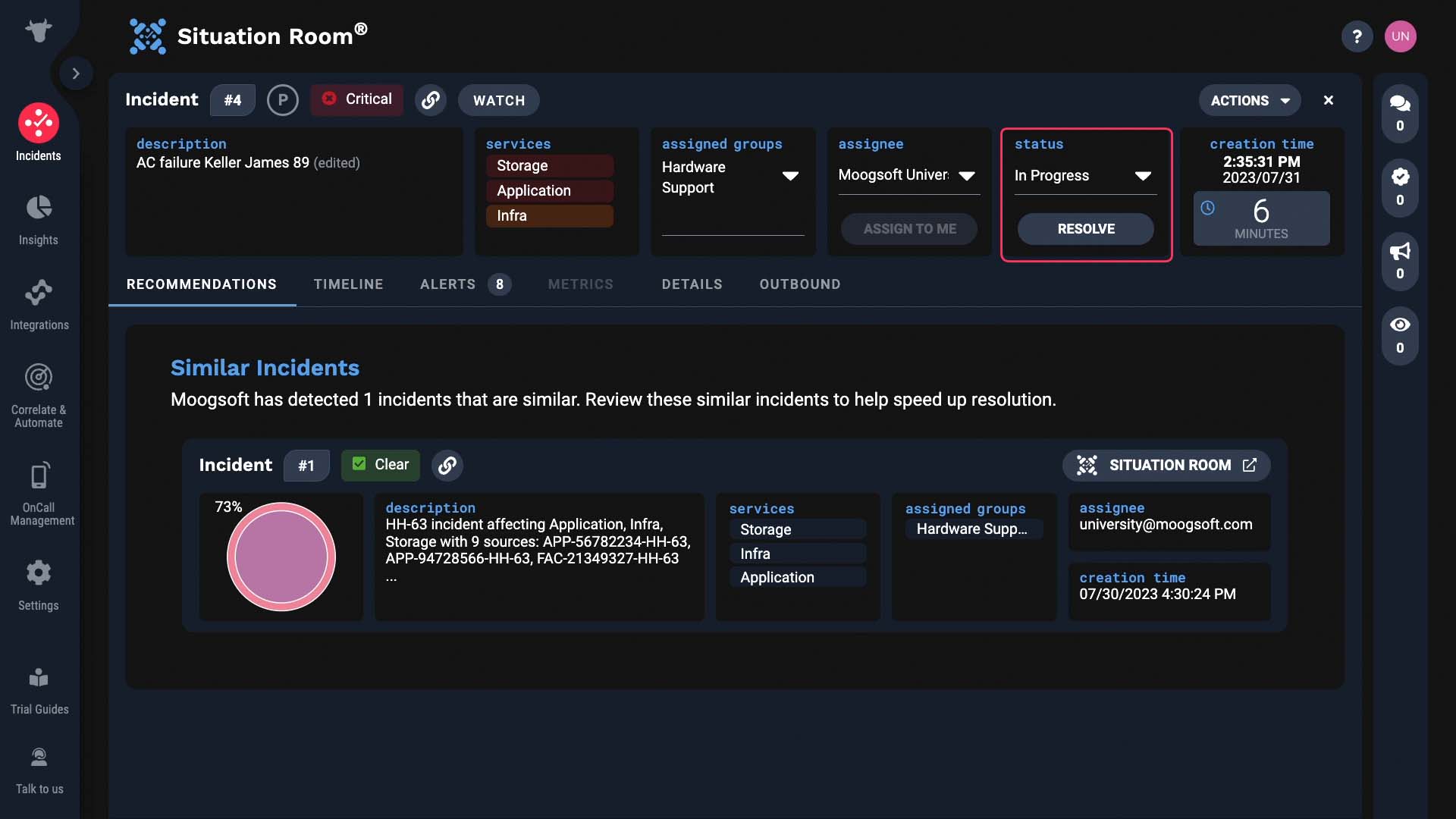Open Correlate & Automate section

39,396
